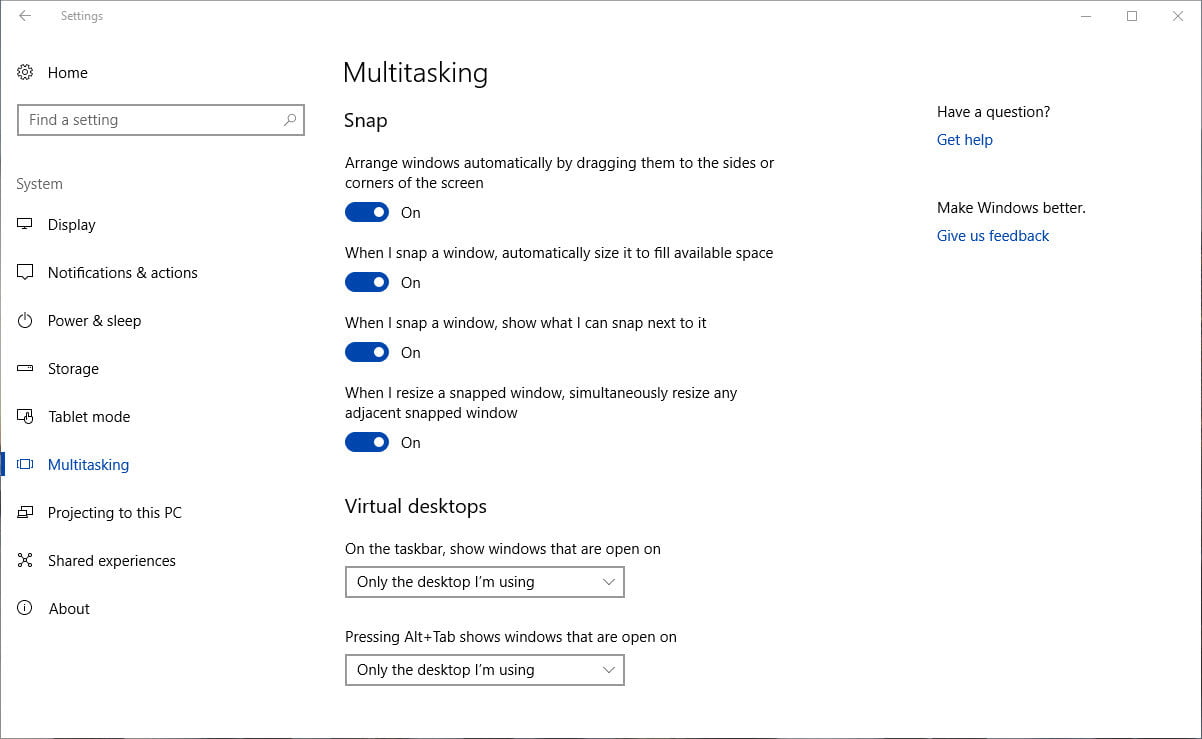The height and width of the screenshot is (739, 1202).
Task: Click the Storage drive icon
Action: pos(25,368)
